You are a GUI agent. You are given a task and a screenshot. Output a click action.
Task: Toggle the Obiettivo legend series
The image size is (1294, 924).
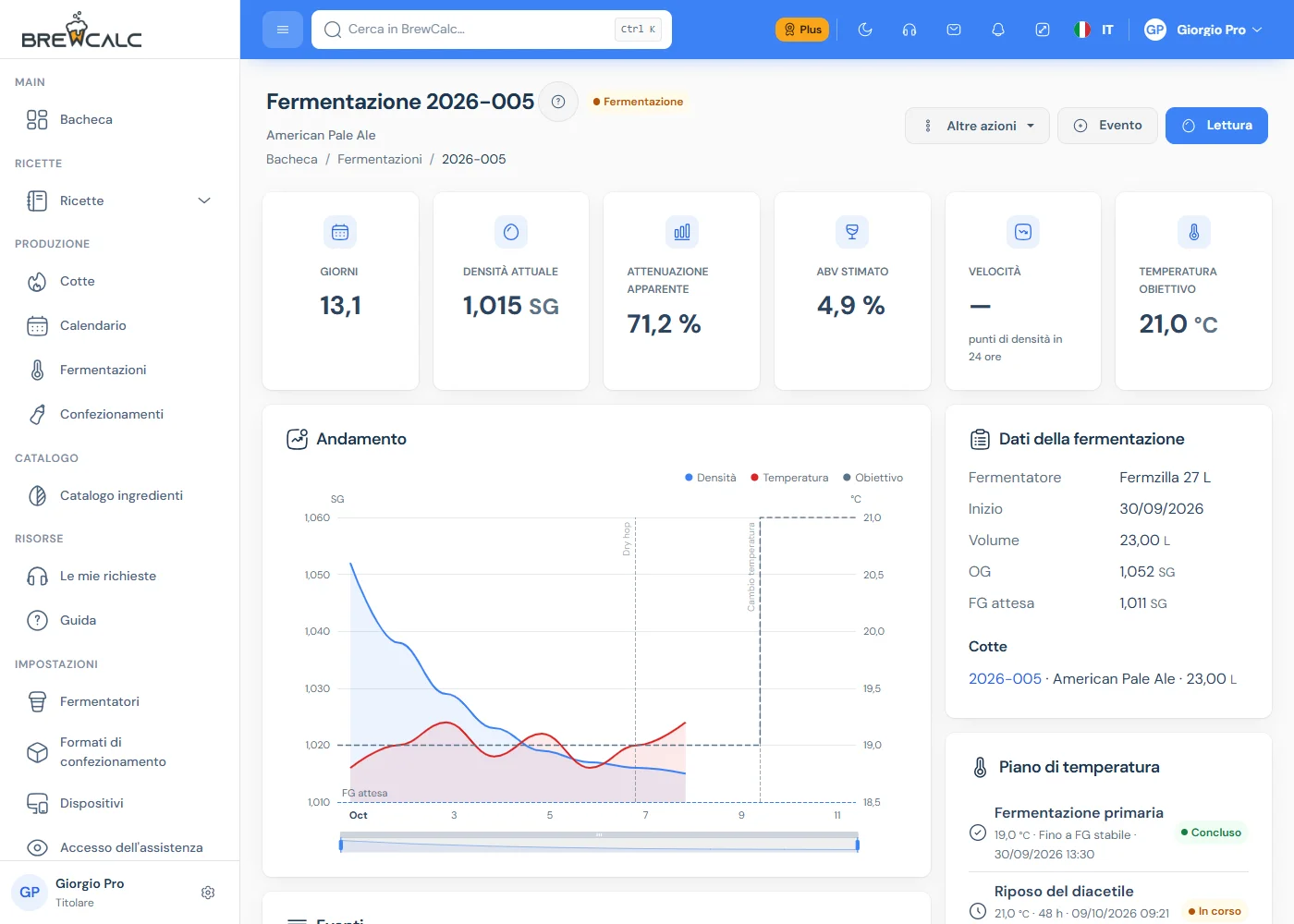click(873, 478)
